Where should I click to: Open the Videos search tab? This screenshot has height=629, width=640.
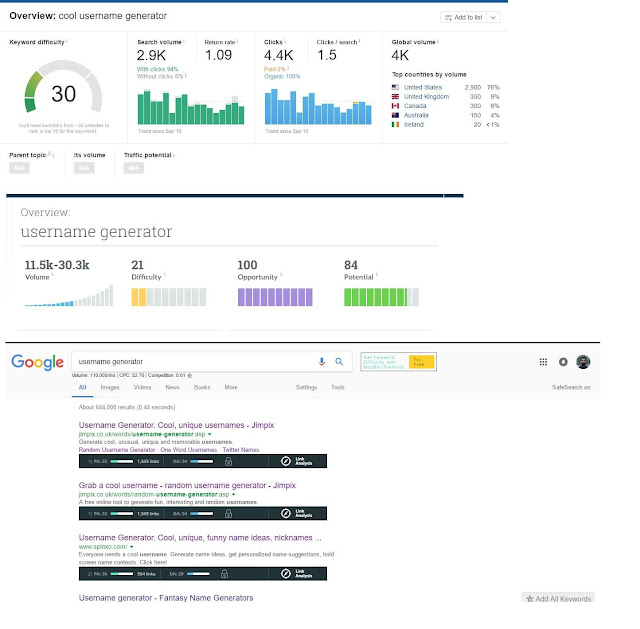[x=142, y=387]
